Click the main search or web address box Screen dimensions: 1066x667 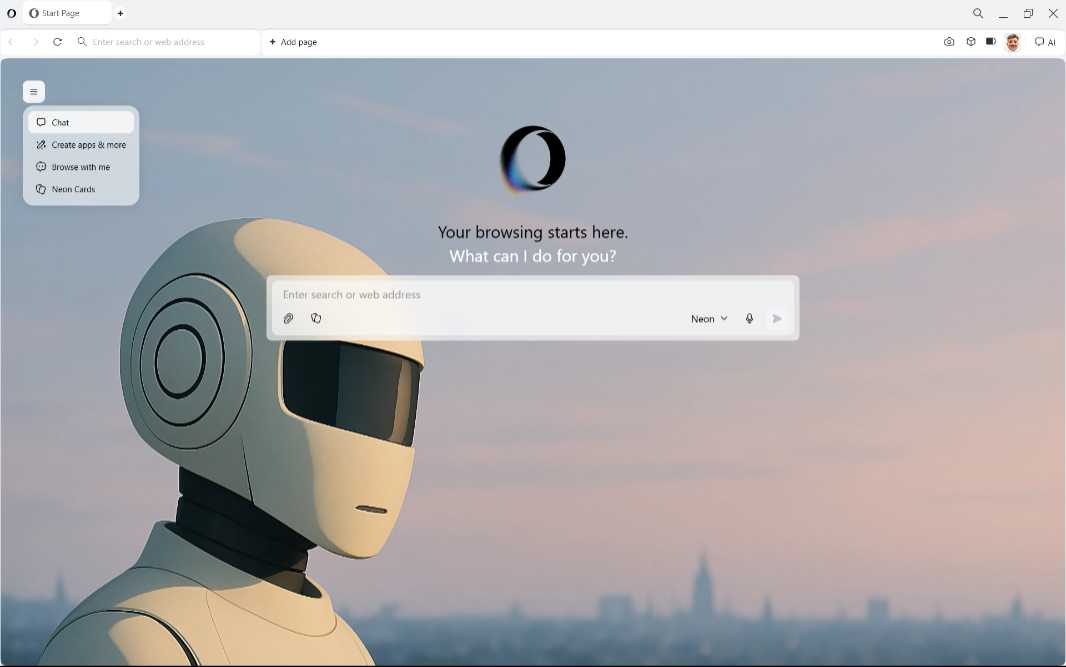click(x=532, y=295)
